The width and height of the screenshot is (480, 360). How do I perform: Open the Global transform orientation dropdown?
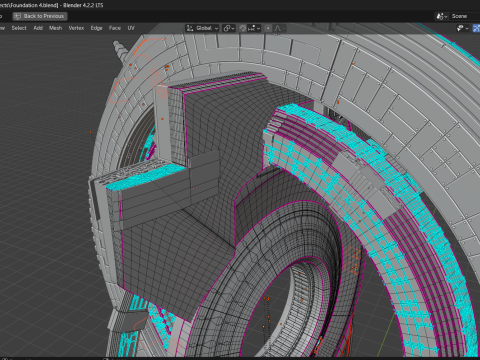pos(202,28)
